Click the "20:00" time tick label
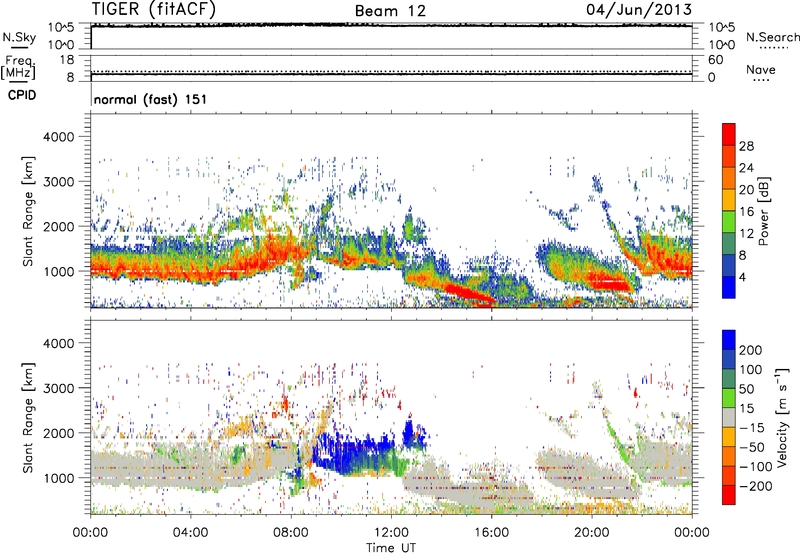 (x=591, y=533)
